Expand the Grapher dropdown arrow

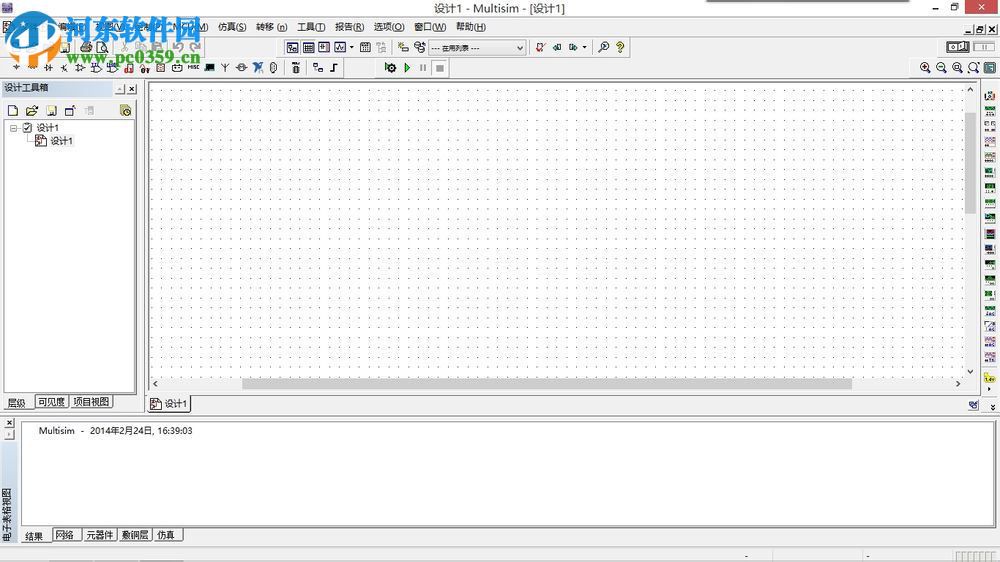[x=351, y=47]
